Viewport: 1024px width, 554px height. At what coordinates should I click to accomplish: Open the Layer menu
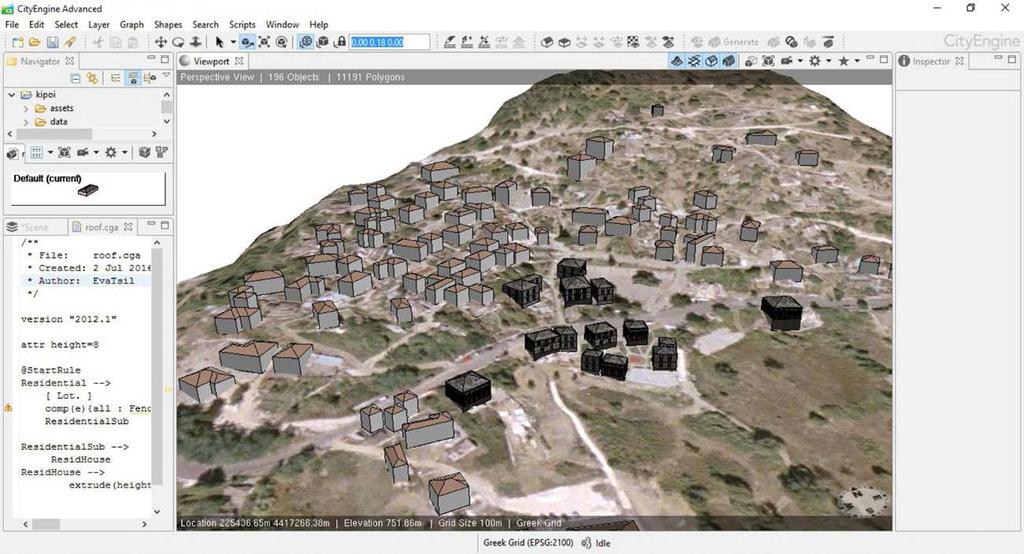[x=99, y=24]
